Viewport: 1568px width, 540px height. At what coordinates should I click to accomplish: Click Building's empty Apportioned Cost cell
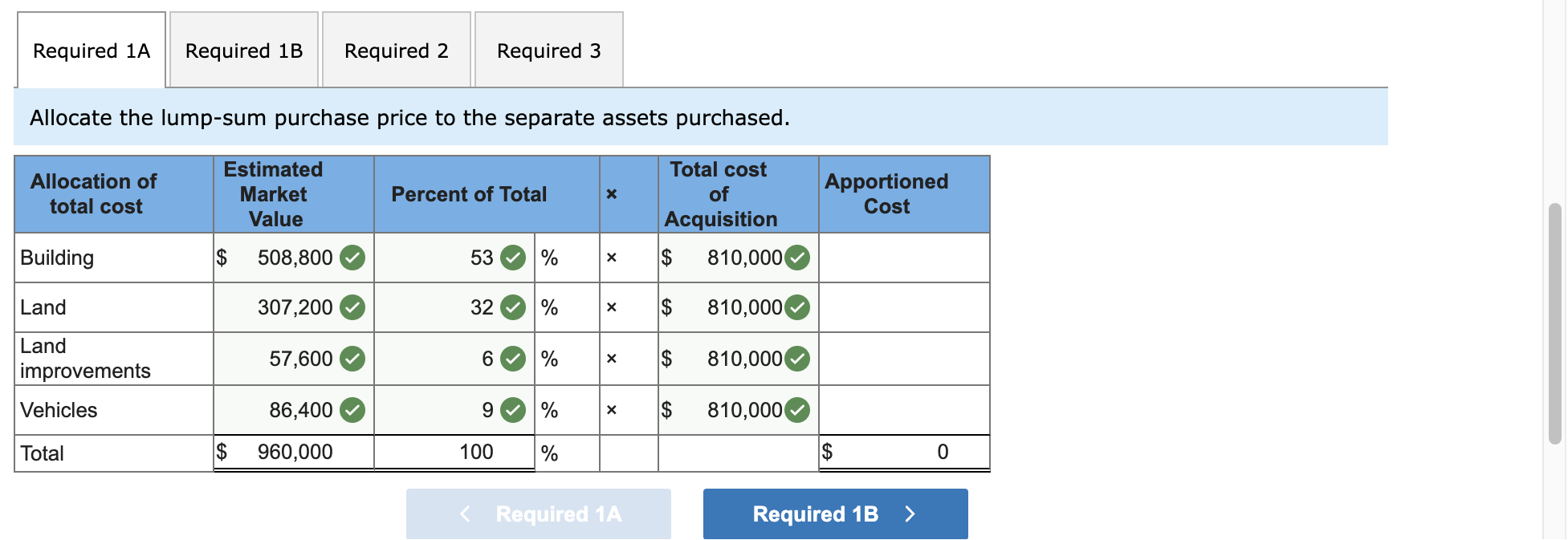(x=903, y=258)
